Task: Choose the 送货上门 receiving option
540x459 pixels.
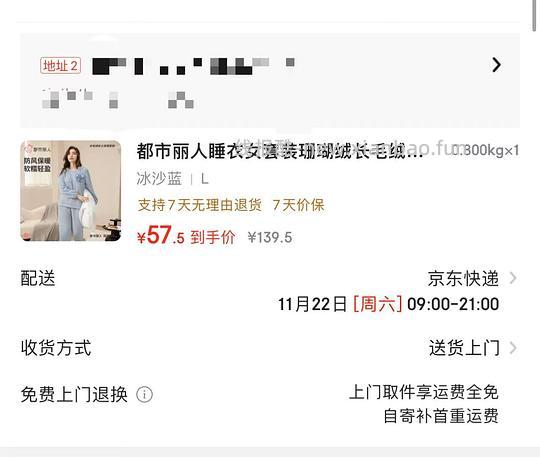Action: 464,348
